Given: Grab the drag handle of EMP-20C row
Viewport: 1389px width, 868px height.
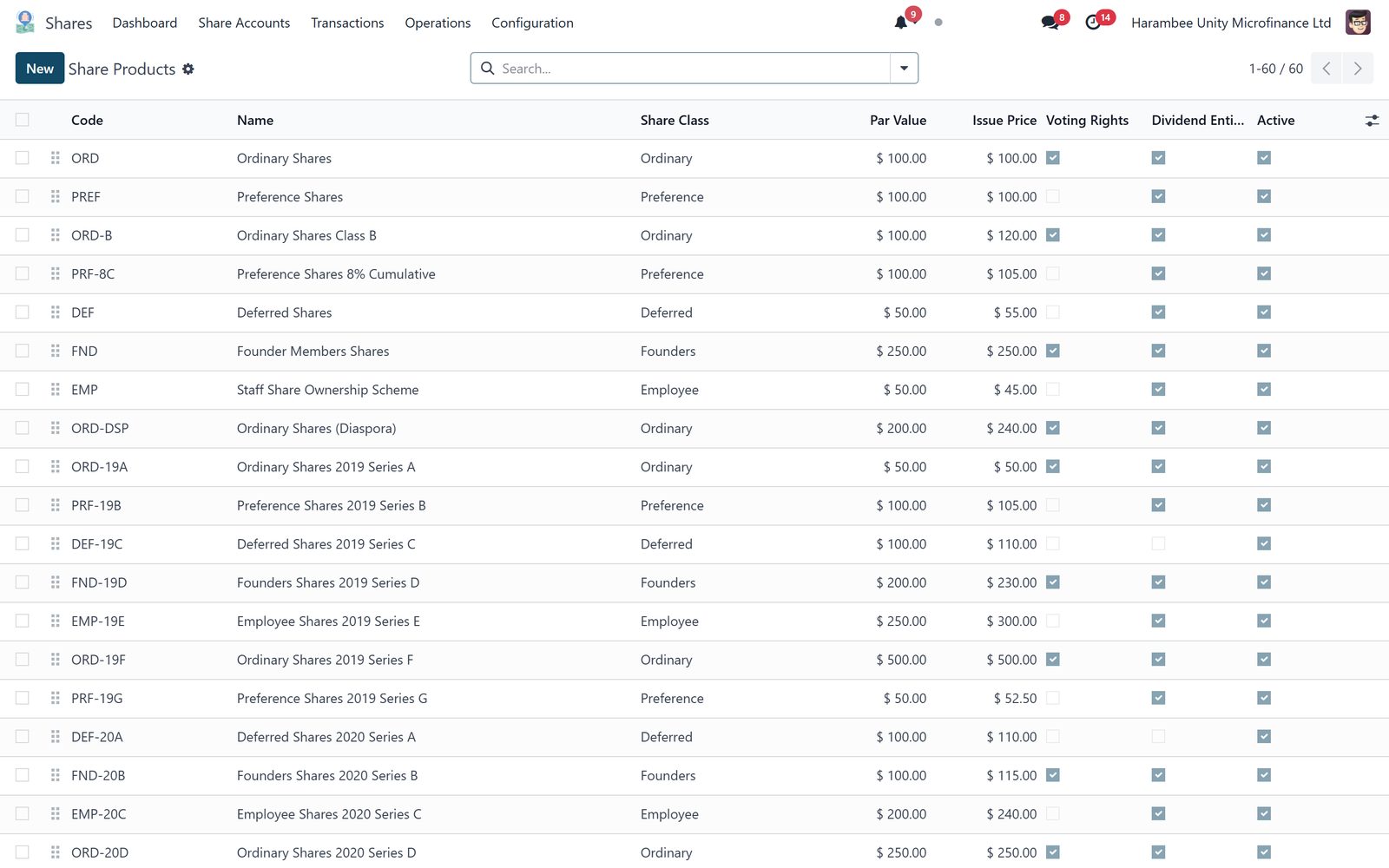Looking at the screenshot, I should coord(56,814).
